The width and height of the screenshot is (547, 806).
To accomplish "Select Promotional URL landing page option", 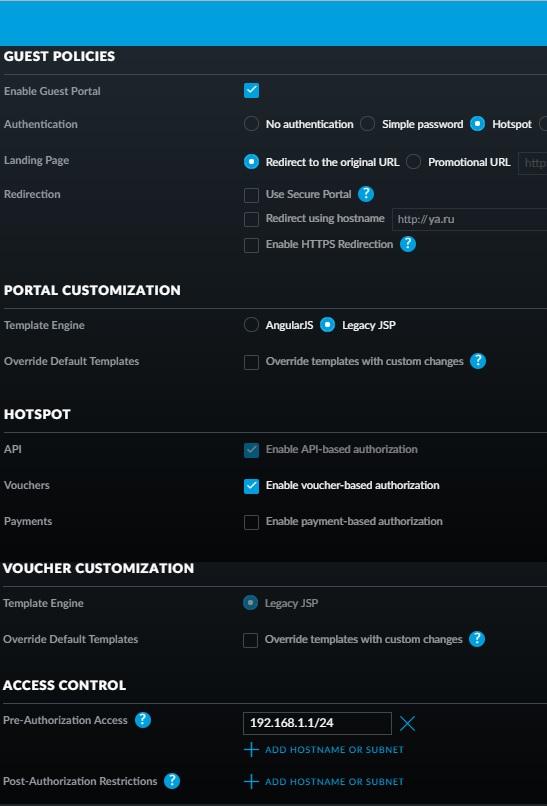I will click(413, 162).
